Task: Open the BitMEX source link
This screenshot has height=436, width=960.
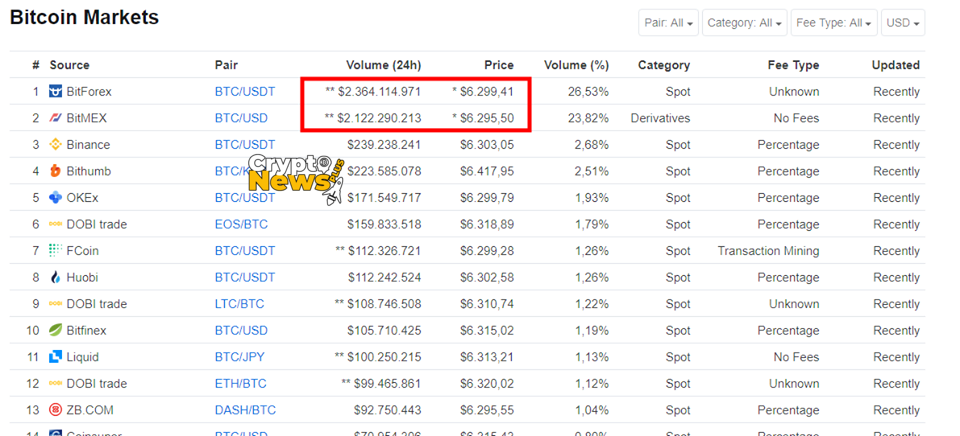Action: pos(86,118)
